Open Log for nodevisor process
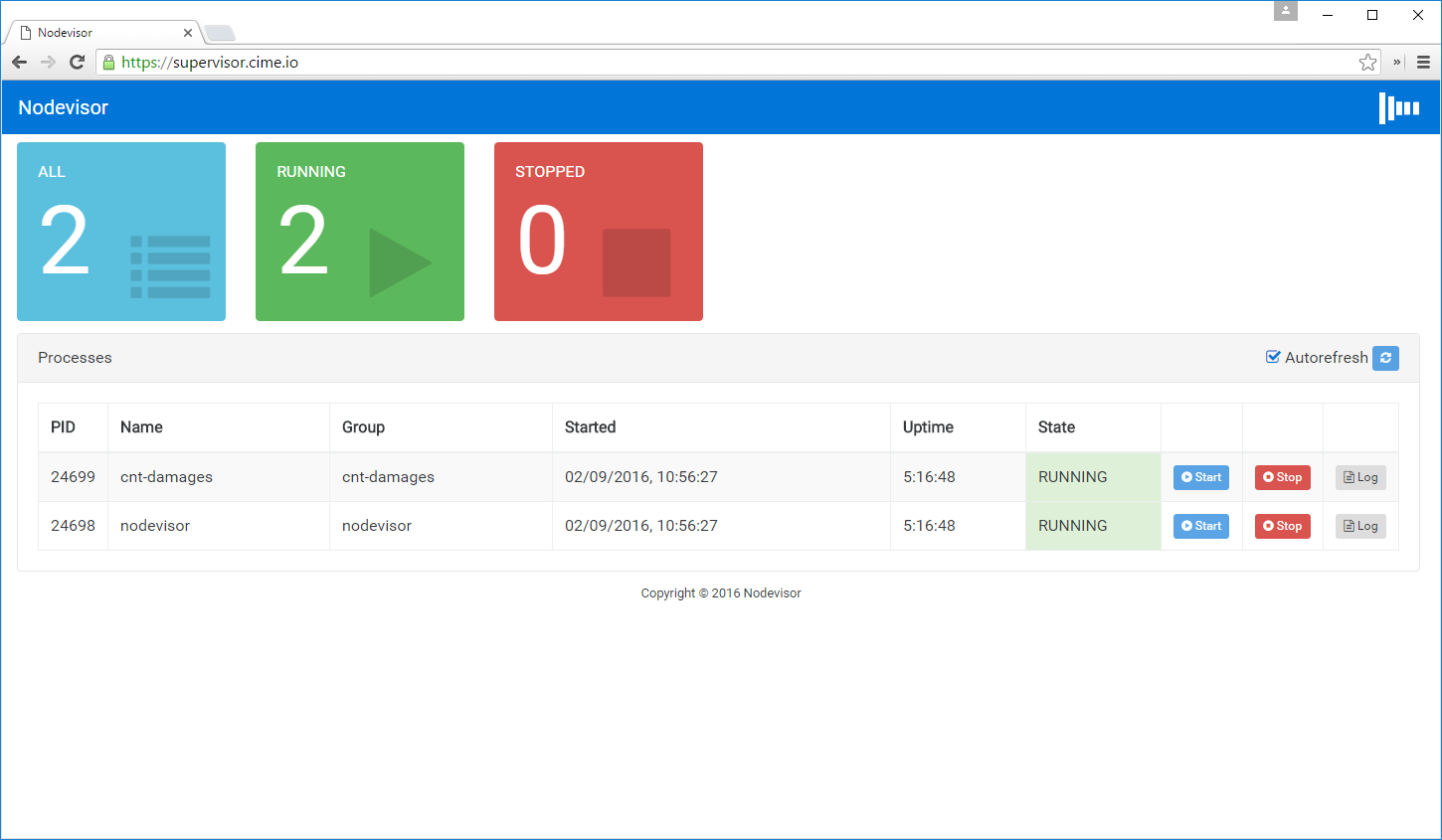 coord(1360,526)
